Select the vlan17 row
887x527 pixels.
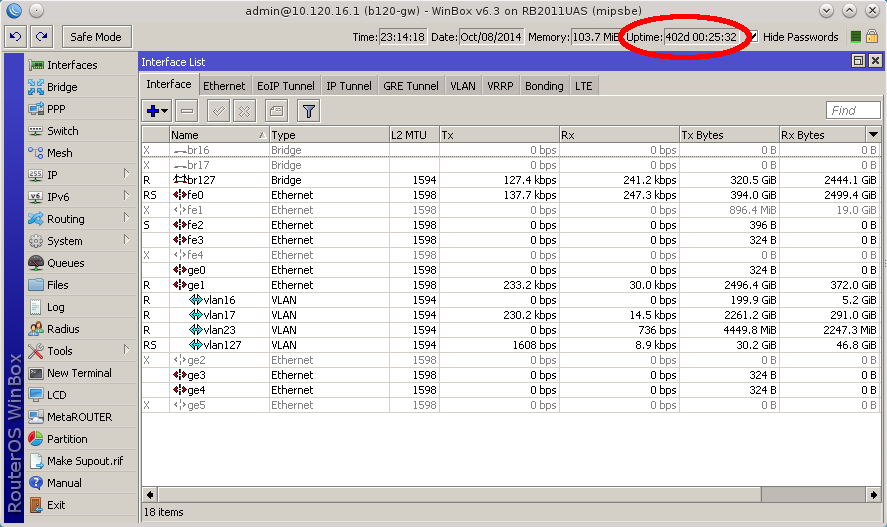511,315
